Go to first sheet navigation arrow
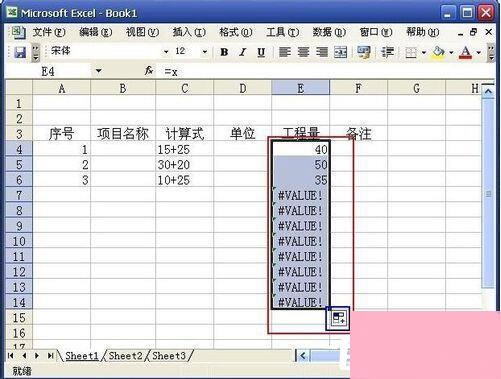Viewport: 501px width, 379px height. pyautogui.click(x=11, y=356)
